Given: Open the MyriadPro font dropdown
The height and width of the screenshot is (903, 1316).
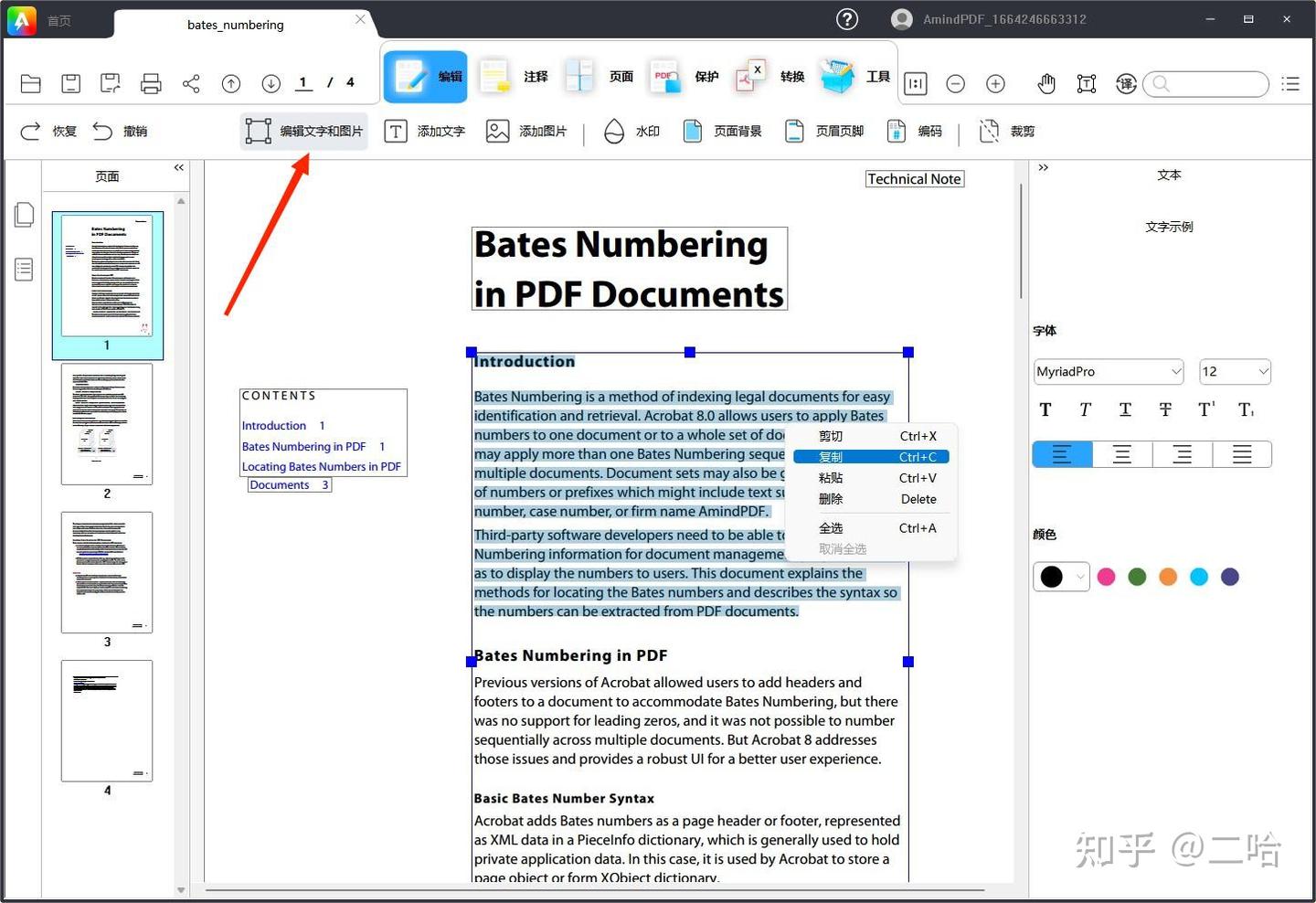Looking at the screenshot, I should click(x=1109, y=371).
